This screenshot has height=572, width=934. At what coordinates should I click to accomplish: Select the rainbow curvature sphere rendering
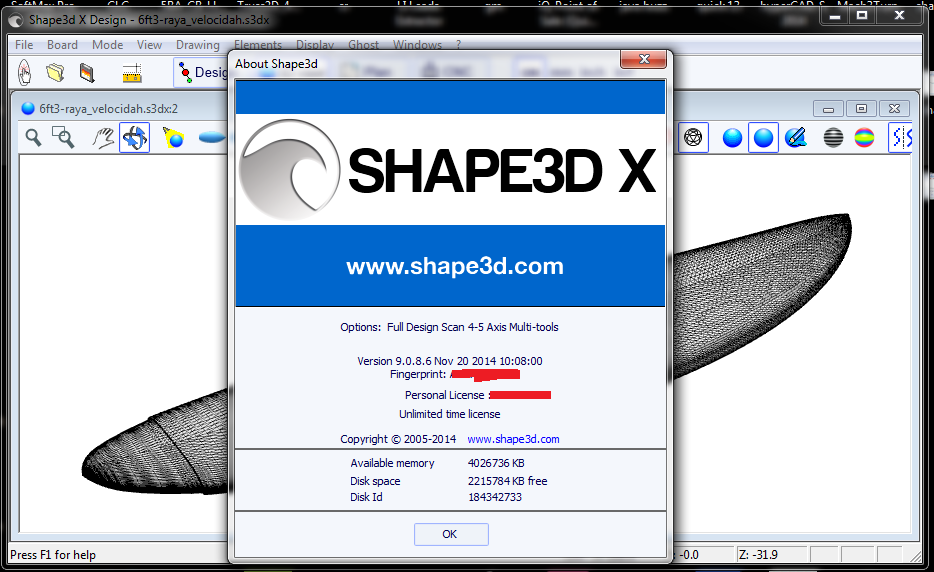tap(864, 138)
